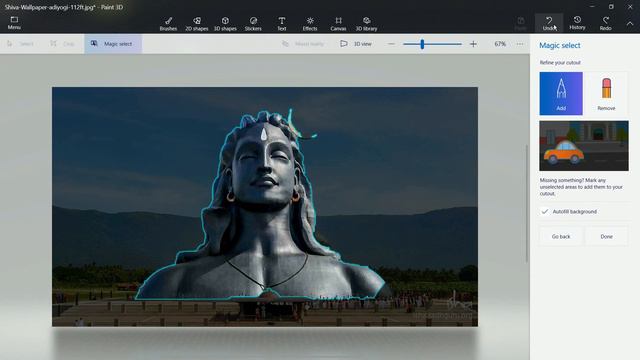The height and width of the screenshot is (360, 640).
Task: Zoom in with the plus button
Action: click(x=473, y=44)
